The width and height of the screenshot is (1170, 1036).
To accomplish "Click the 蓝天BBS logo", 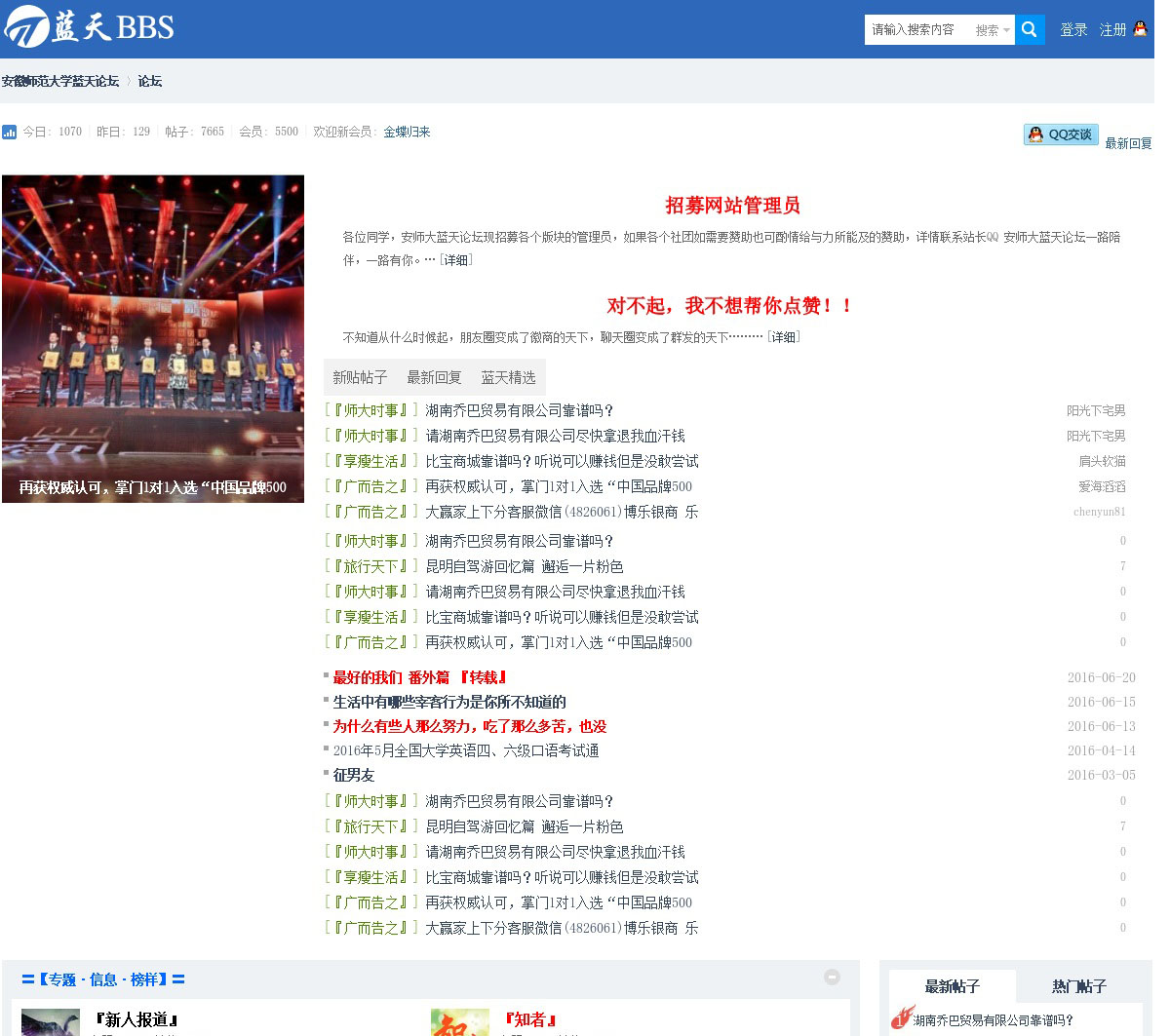I will (89, 26).
